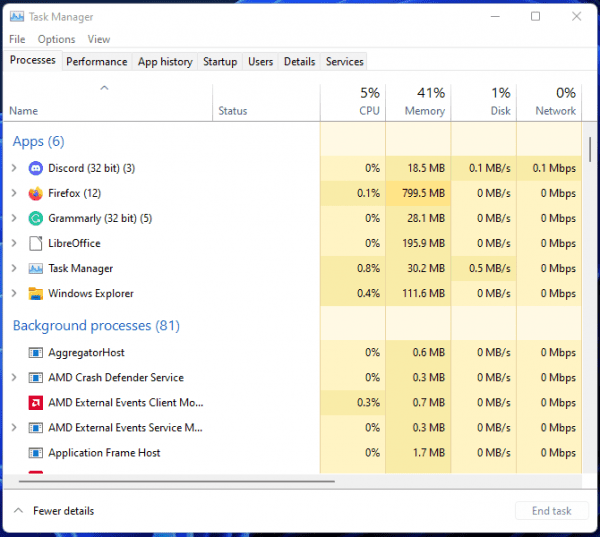Image resolution: width=600 pixels, height=537 pixels.
Task: Click the Windows Explorer folder icon
Action: click(36, 294)
